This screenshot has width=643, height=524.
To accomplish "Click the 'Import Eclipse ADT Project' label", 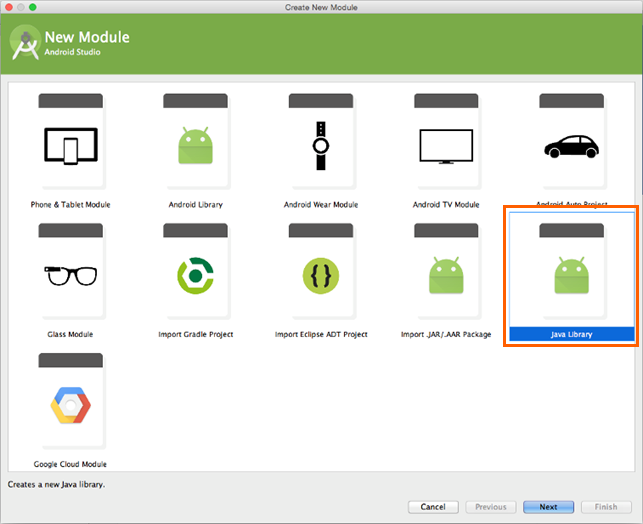I will point(321,334).
